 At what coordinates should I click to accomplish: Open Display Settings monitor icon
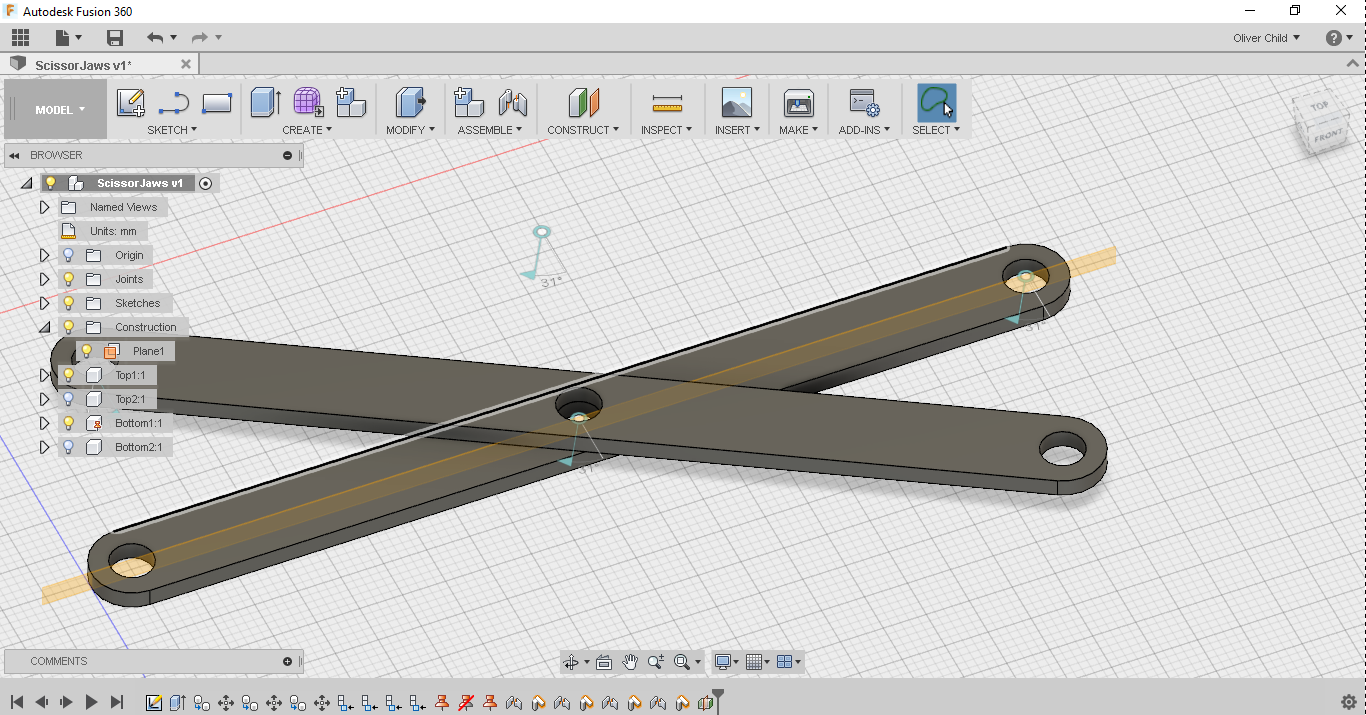click(723, 662)
